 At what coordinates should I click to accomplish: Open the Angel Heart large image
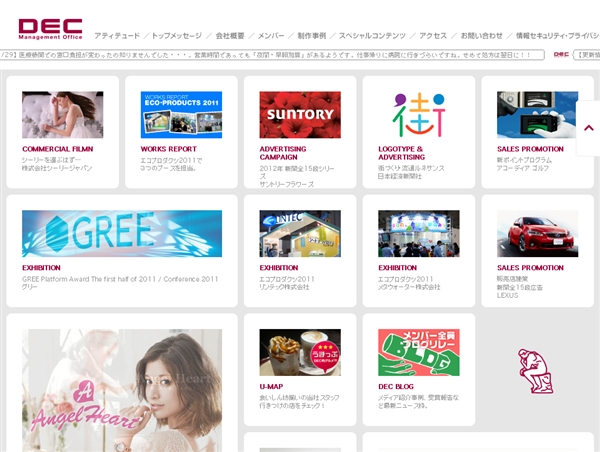[x=122, y=390]
